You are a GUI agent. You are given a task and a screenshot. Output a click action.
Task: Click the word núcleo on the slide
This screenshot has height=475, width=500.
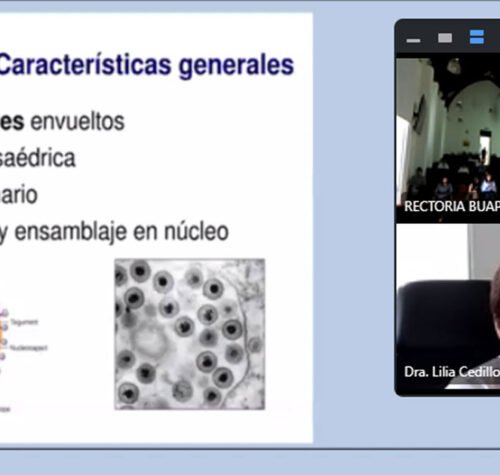pos(196,231)
